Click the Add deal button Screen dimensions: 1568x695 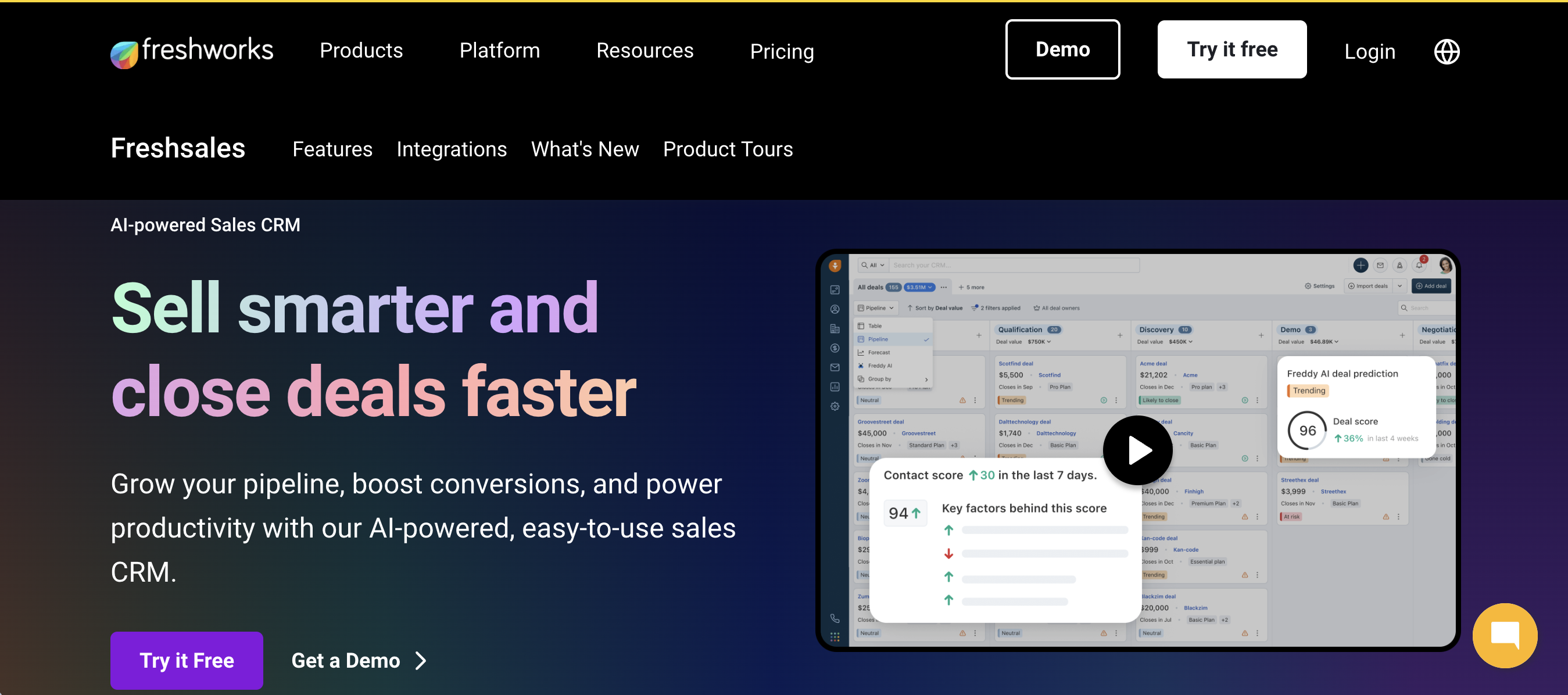coord(1430,286)
